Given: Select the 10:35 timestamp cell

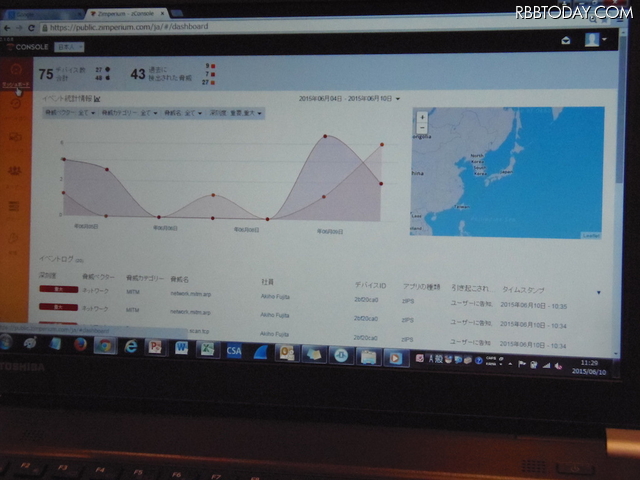Looking at the screenshot, I should pyautogui.click(x=533, y=306).
